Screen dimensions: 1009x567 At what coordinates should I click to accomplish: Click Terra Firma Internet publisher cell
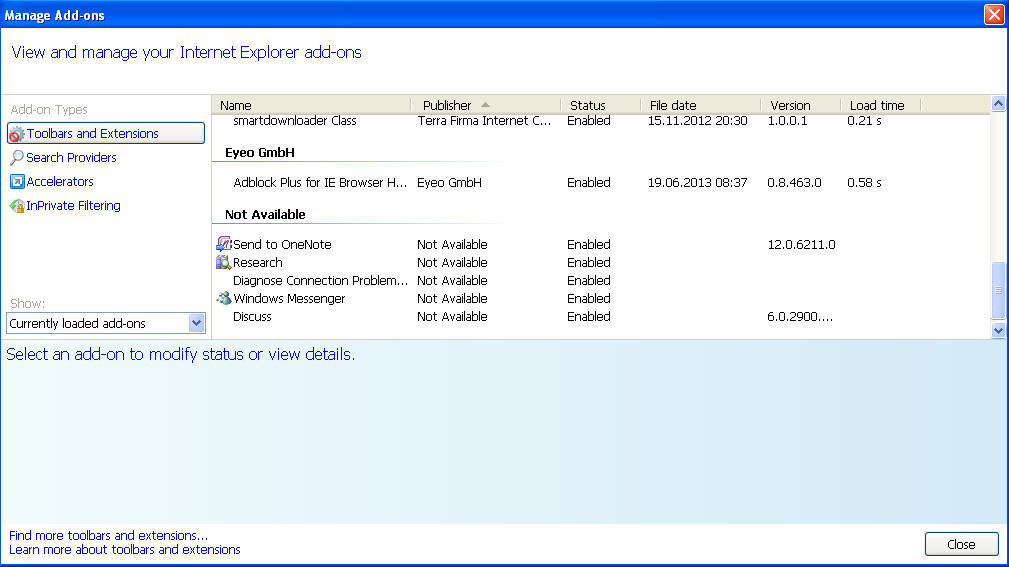[x=484, y=120]
